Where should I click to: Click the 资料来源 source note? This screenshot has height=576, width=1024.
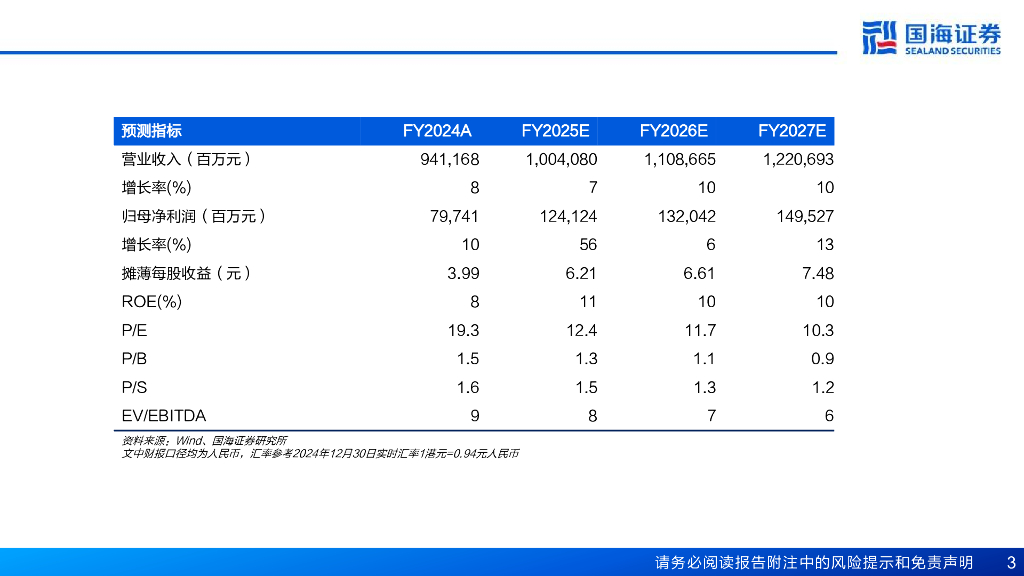pyautogui.click(x=204, y=441)
